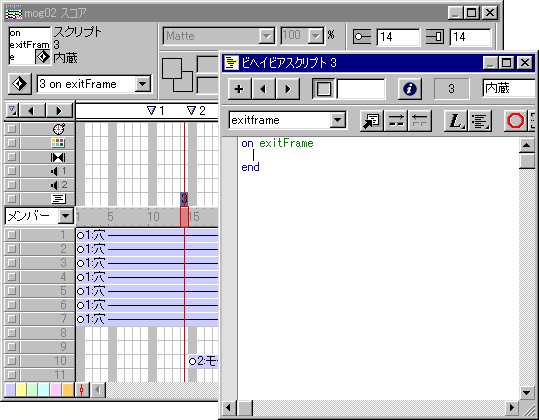Click go to handler icon
Viewport: 539px width, 420px height.
(x=372, y=120)
